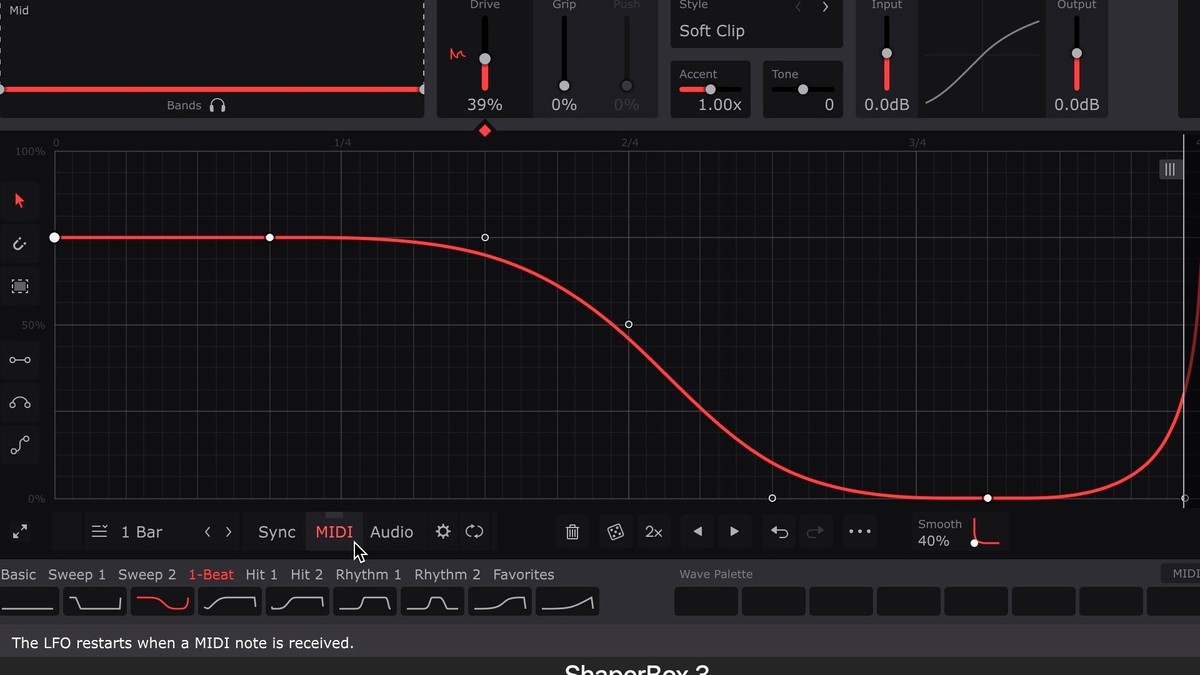Choose the marquee selection tool
Viewport: 1200px width, 675px height.
coord(19,287)
